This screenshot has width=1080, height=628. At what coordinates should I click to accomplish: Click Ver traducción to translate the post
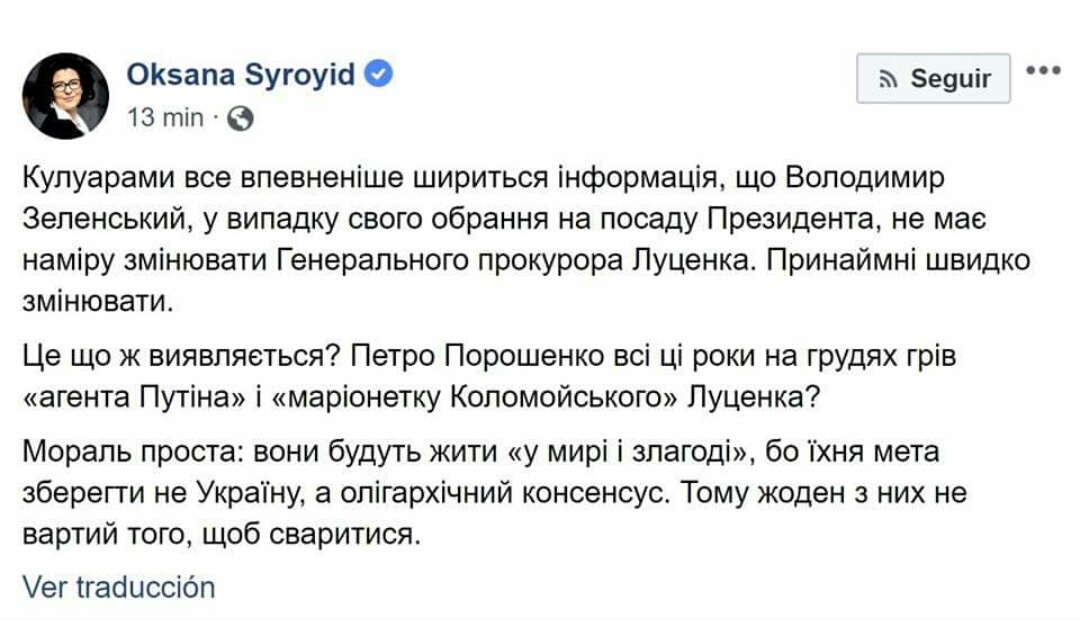[119, 587]
